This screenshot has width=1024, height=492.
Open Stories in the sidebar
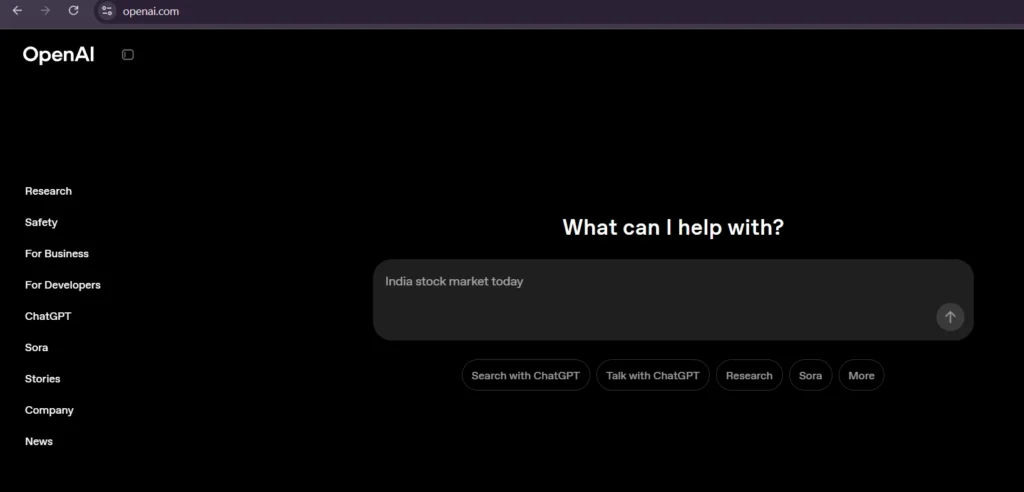coord(42,379)
